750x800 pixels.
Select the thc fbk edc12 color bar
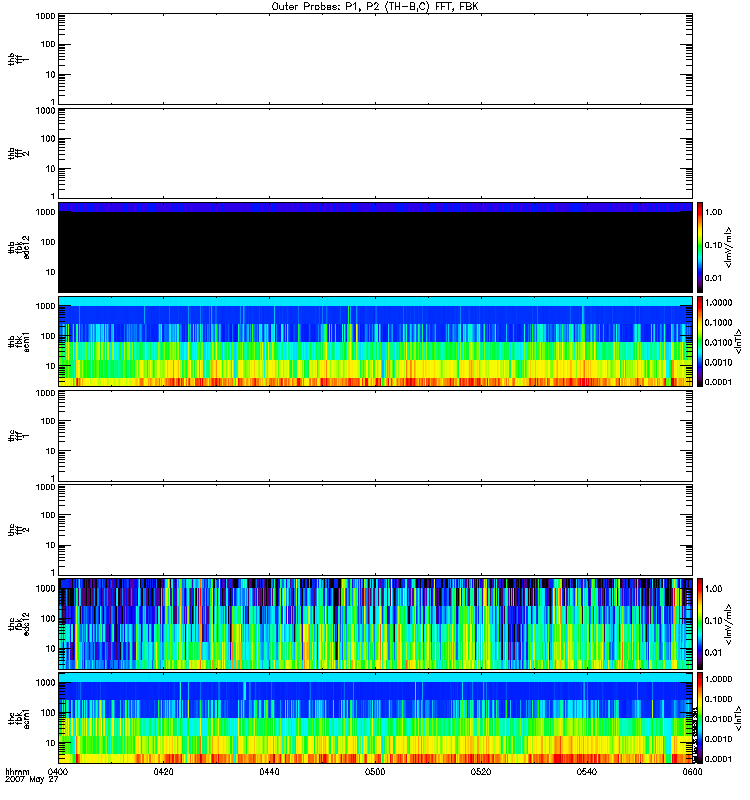tap(700, 624)
